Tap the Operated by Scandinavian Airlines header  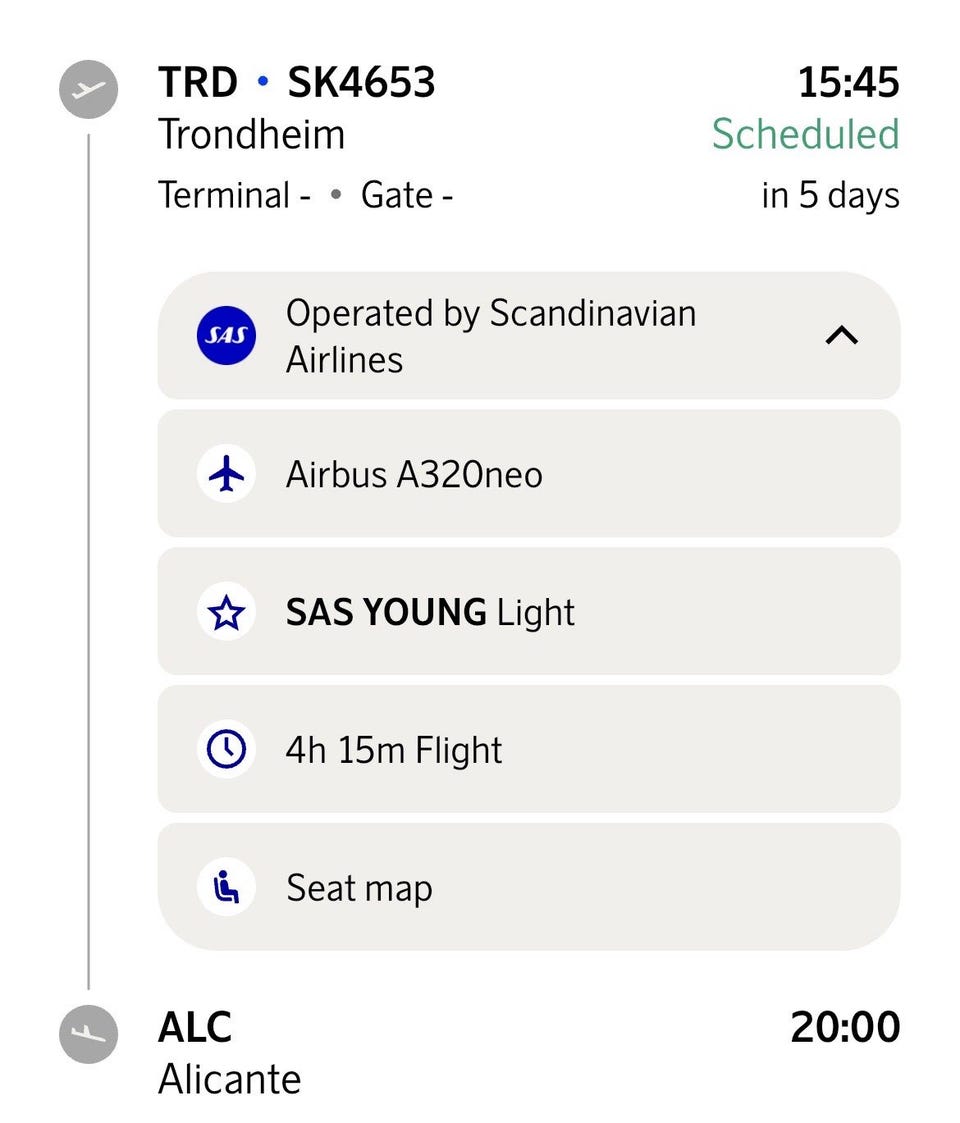(x=529, y=335)
